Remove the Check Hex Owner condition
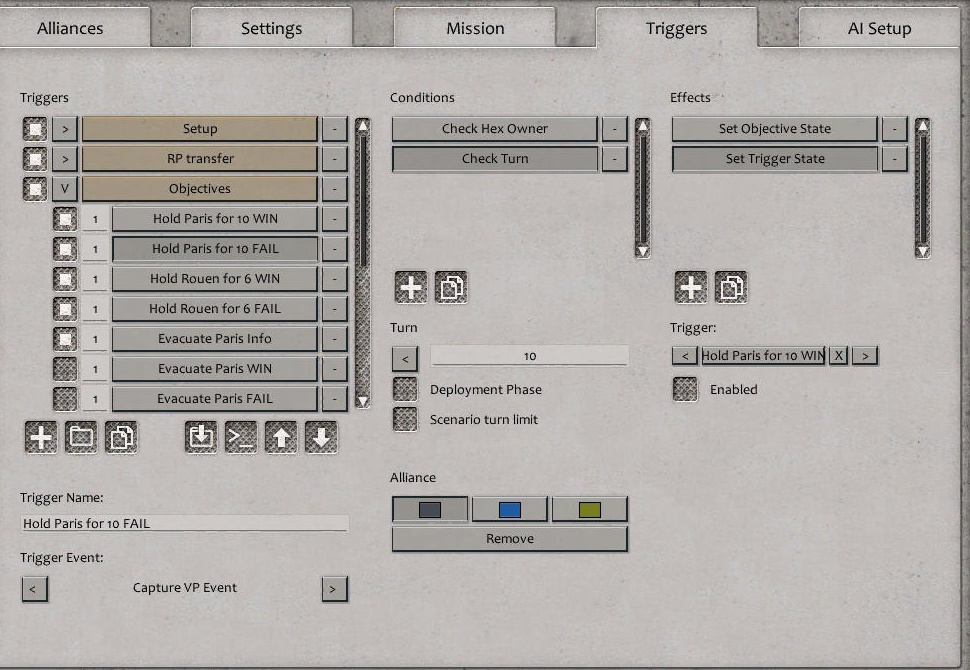This screenshot has height=670, width=970. [x=614, y=129]
